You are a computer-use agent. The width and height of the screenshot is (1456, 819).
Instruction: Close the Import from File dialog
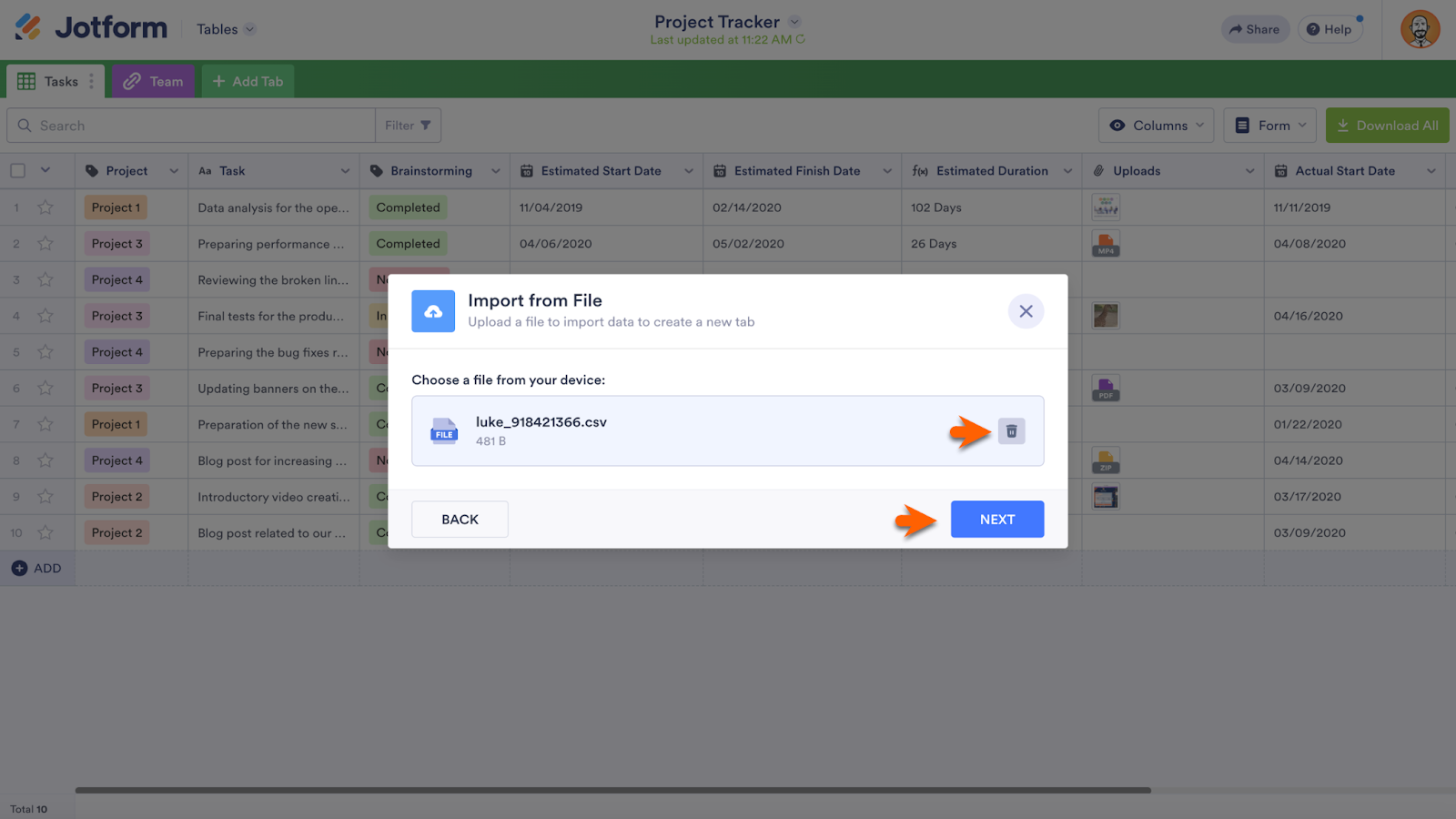point(1026,311)
